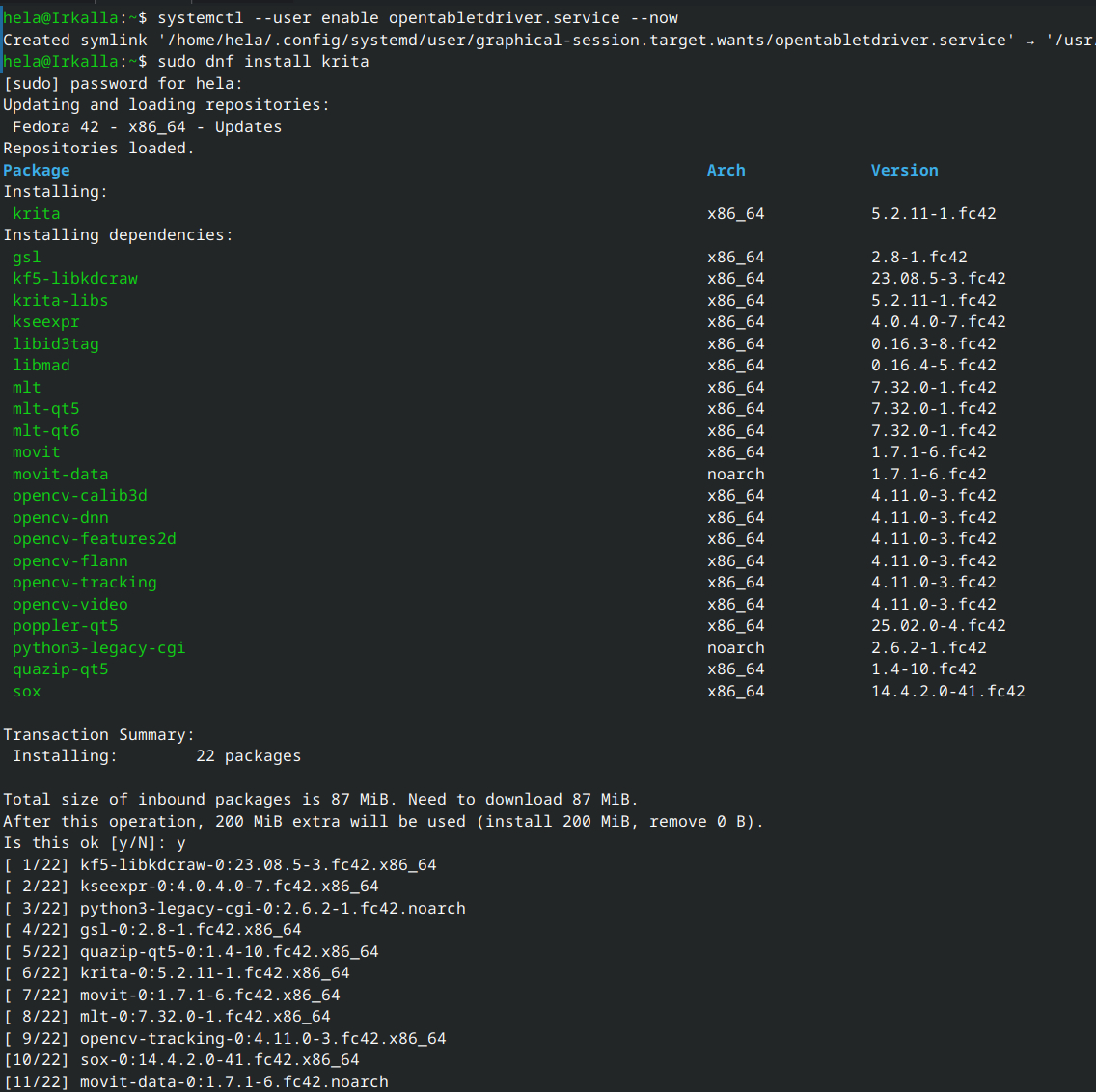Click the systemctl enable opentabletdriver command

pos(417,18)
